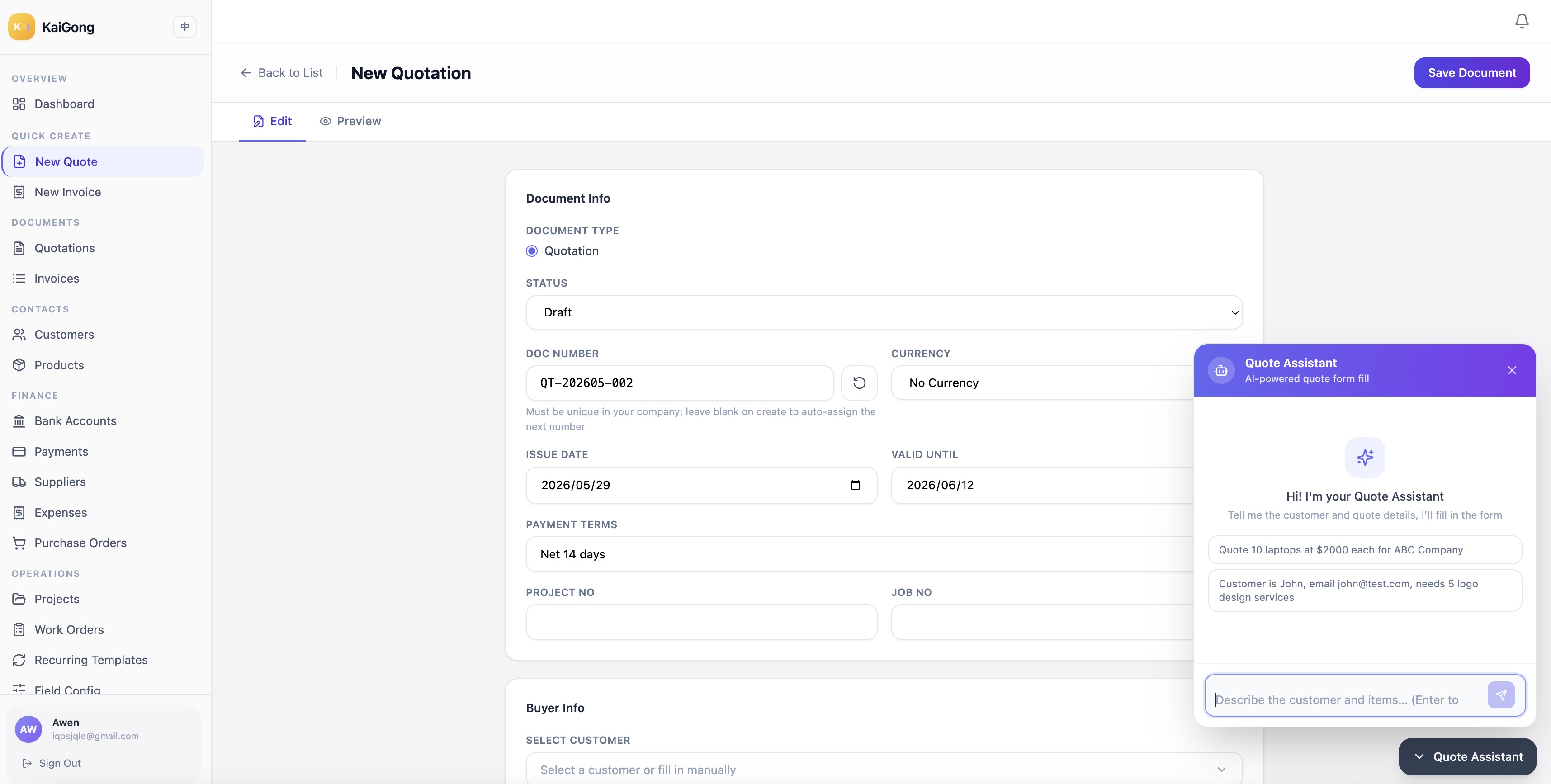Click the Valid Until date field
This screenshot has height=784, width=1551.
click(1042, 485)
